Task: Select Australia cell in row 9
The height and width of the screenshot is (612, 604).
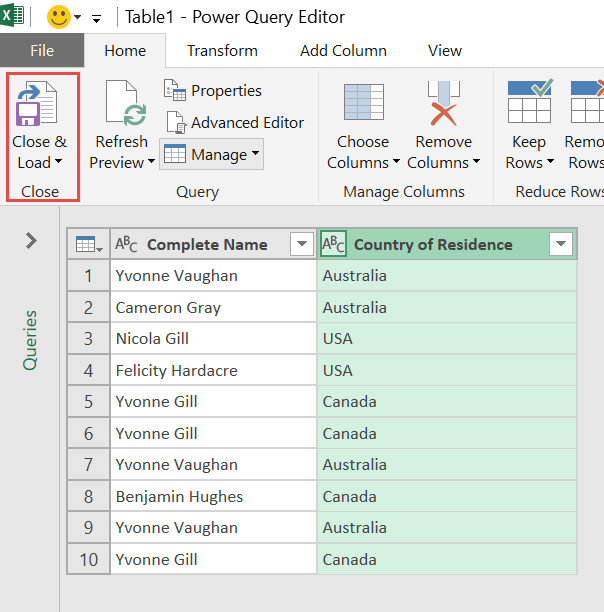Action: pos(447,528)
